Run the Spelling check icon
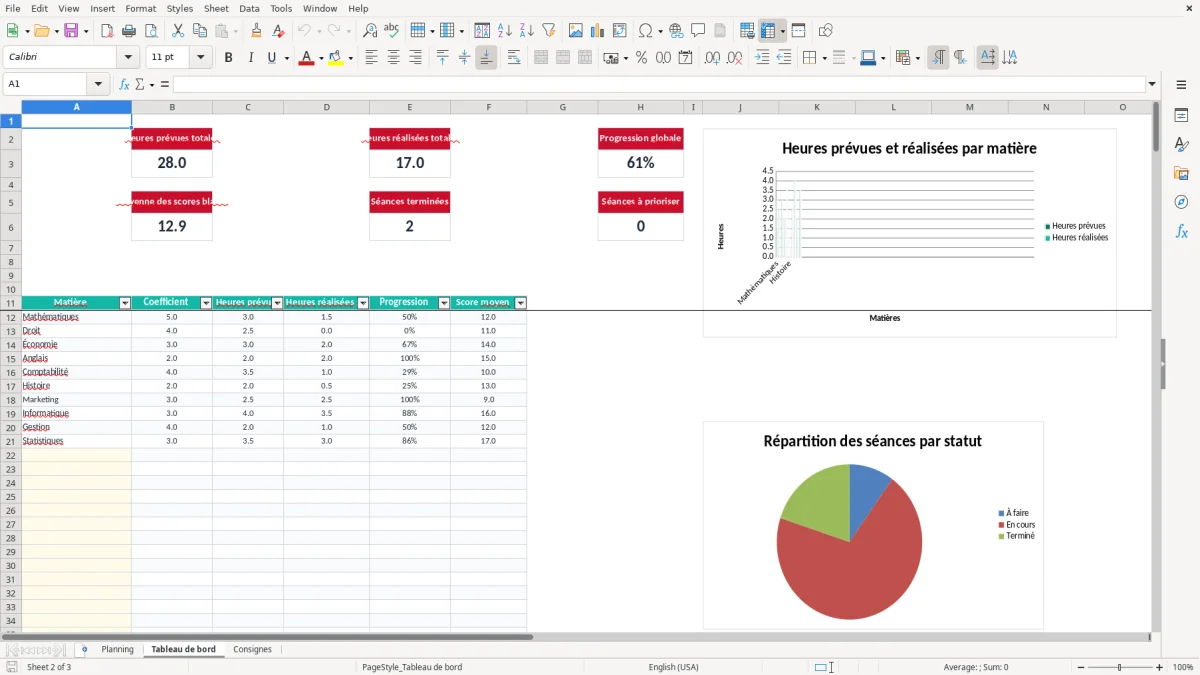This screenshot has height=675, width=1200. pyautogui.click(x=392, y=31)
